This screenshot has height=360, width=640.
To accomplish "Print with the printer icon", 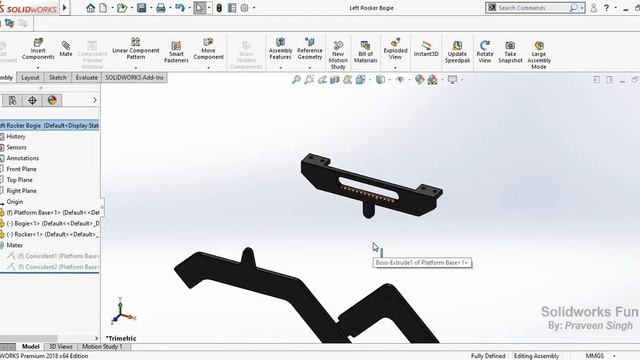I will [161, 8].
